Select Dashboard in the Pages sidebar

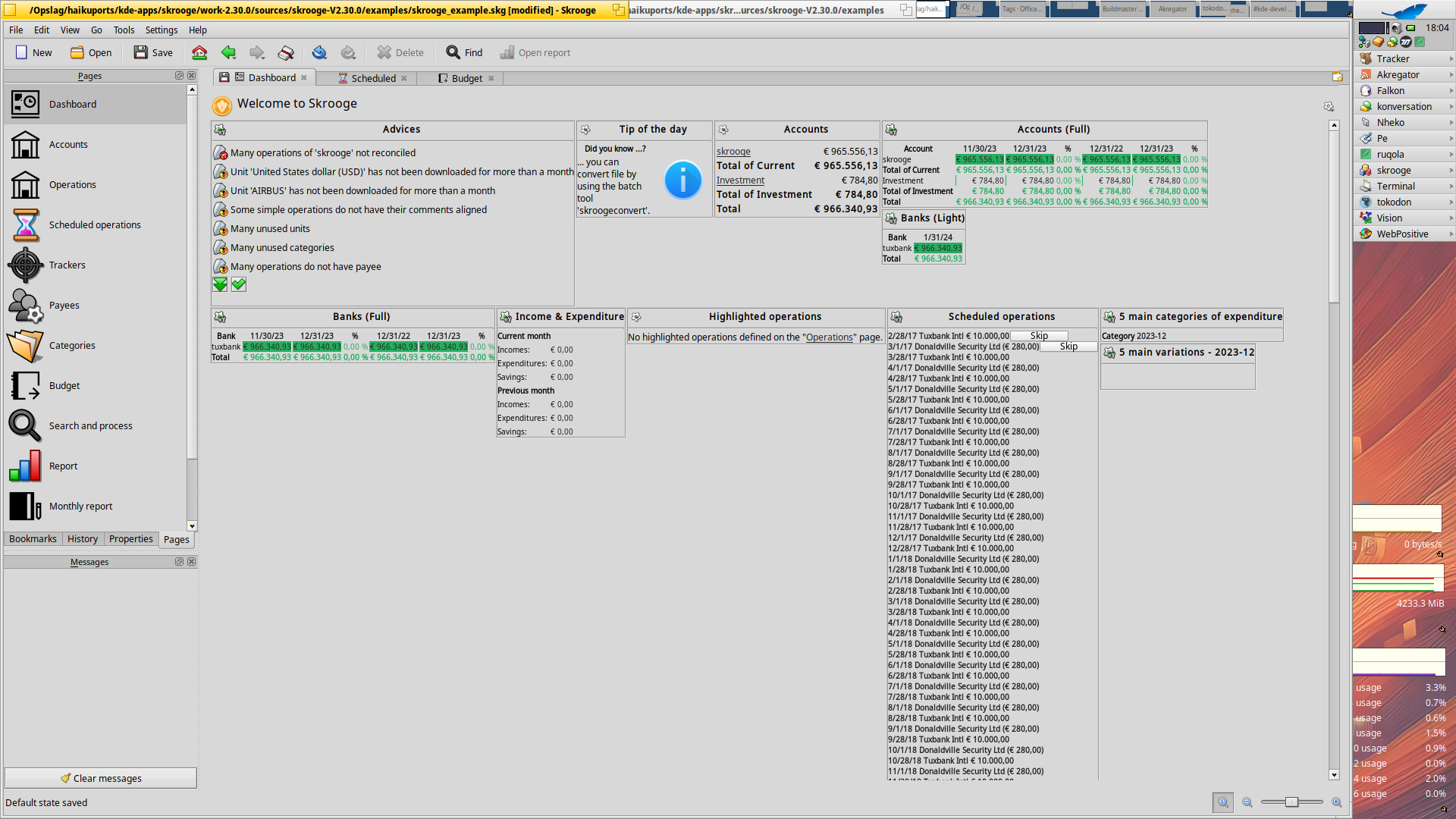95,104
